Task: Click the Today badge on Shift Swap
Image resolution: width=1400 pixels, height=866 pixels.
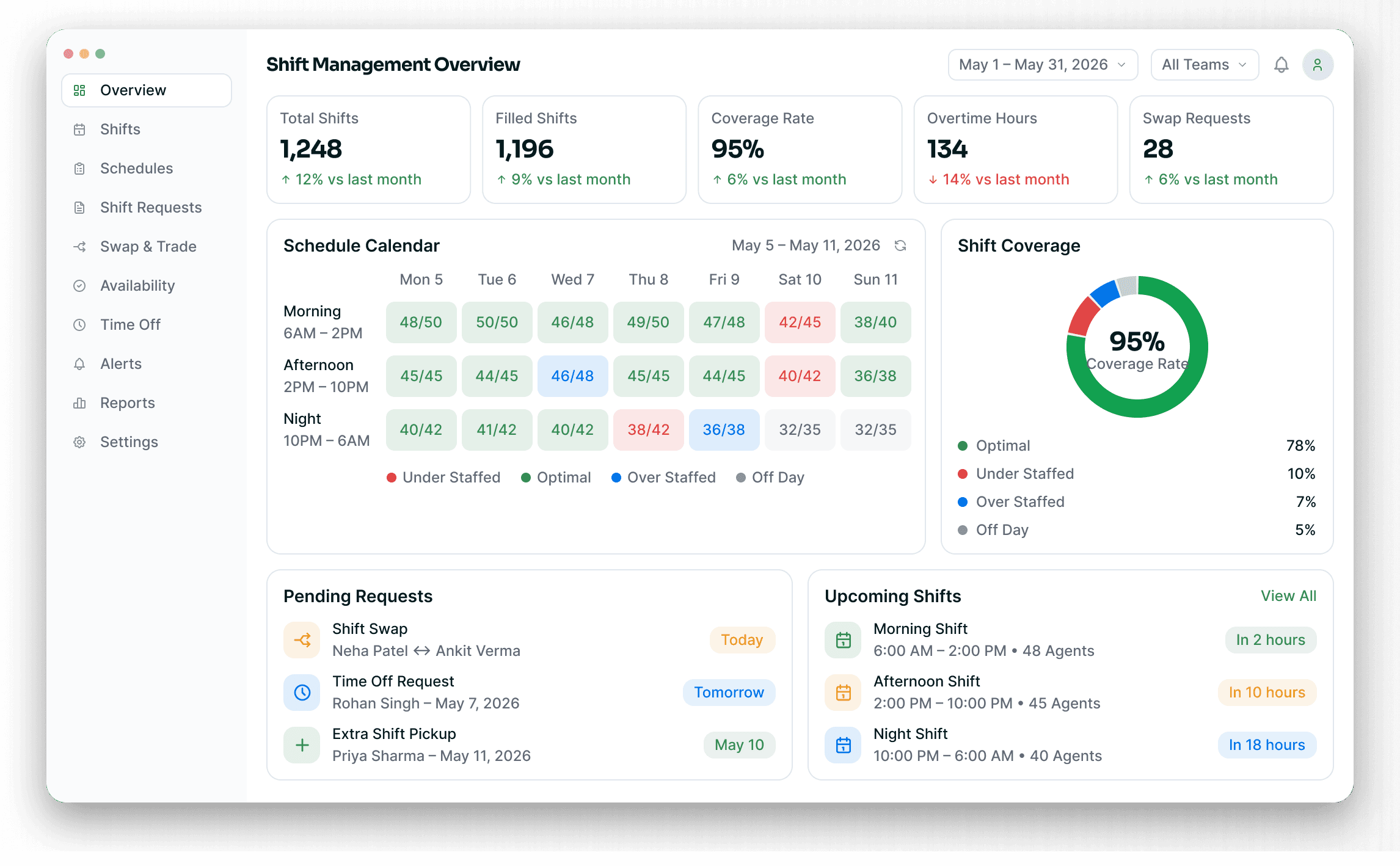Action: click(x=742, y=639)
